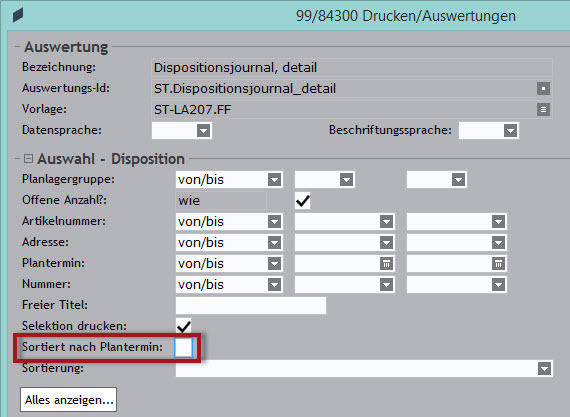This screenshot has width=570, height=417.
Task: Open the Datensprache dropdown
Action: (x=204, y=131)
